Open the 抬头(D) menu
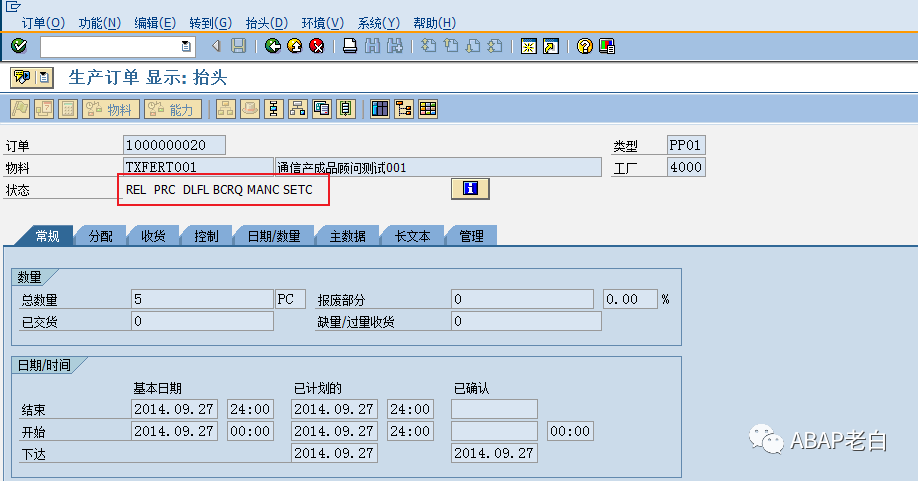918x481 pixels. click(x=267, y=23)
